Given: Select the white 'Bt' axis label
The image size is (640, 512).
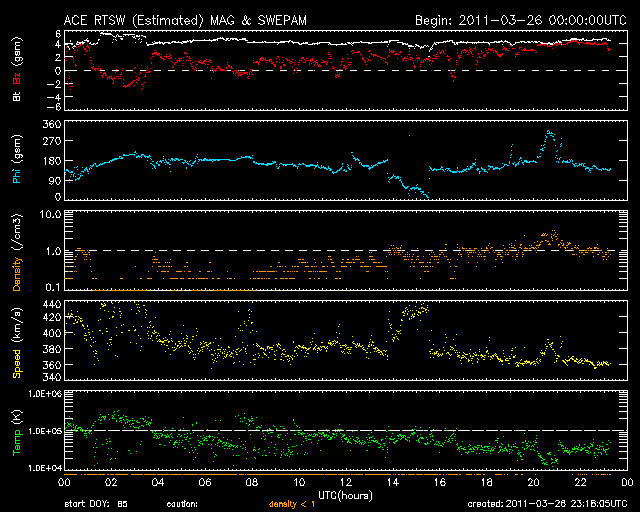Looking at the screenshot, I should pyautogui.click(x=16, y=96).
